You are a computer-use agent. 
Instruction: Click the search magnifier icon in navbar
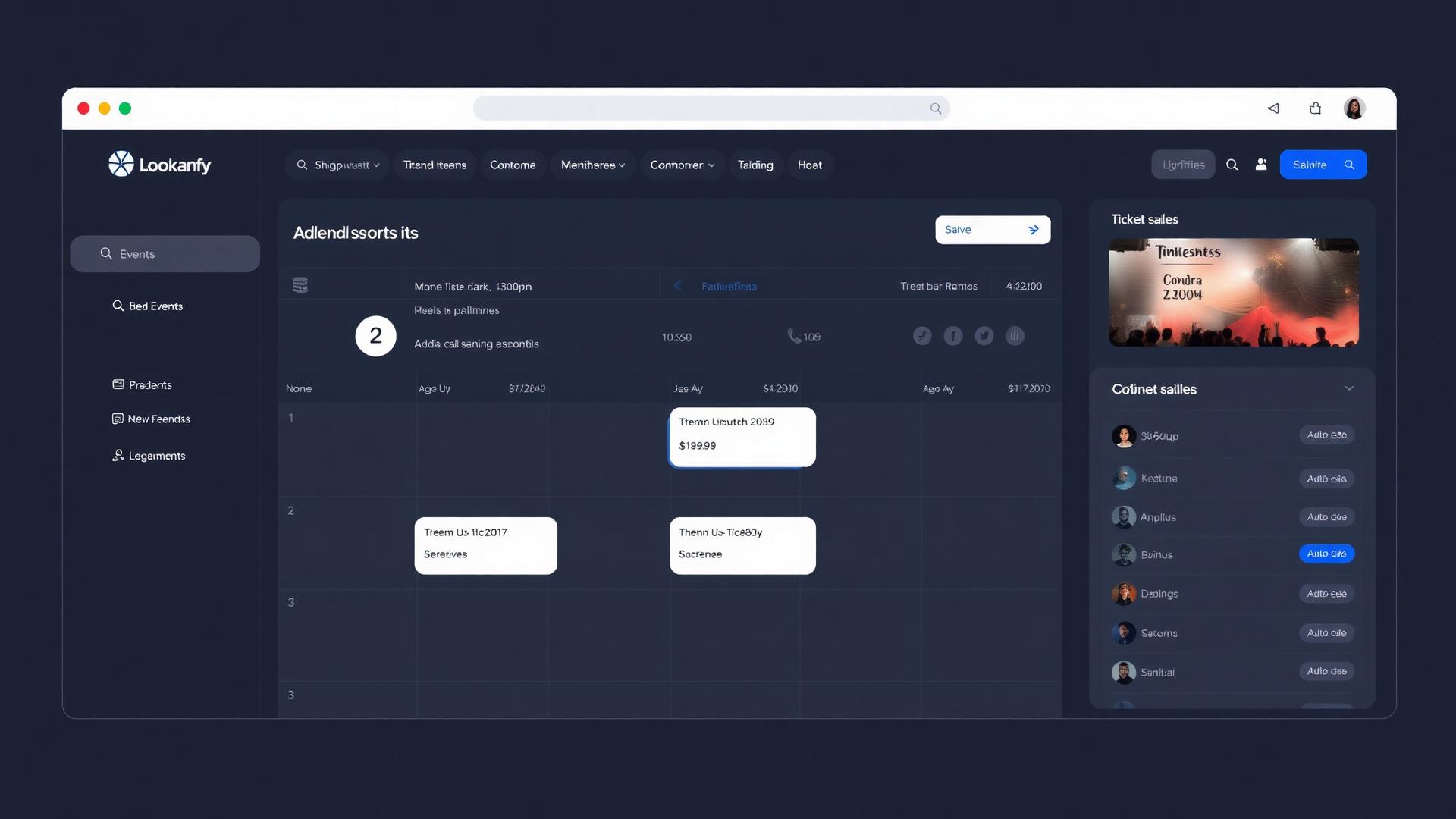point(1232,165)
